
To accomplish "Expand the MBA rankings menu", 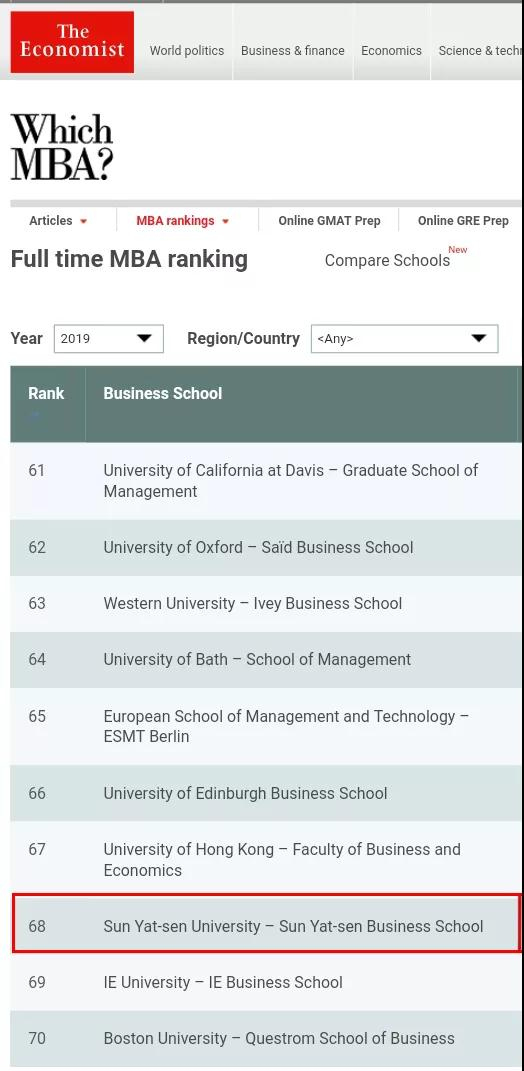I will point(182,221).
